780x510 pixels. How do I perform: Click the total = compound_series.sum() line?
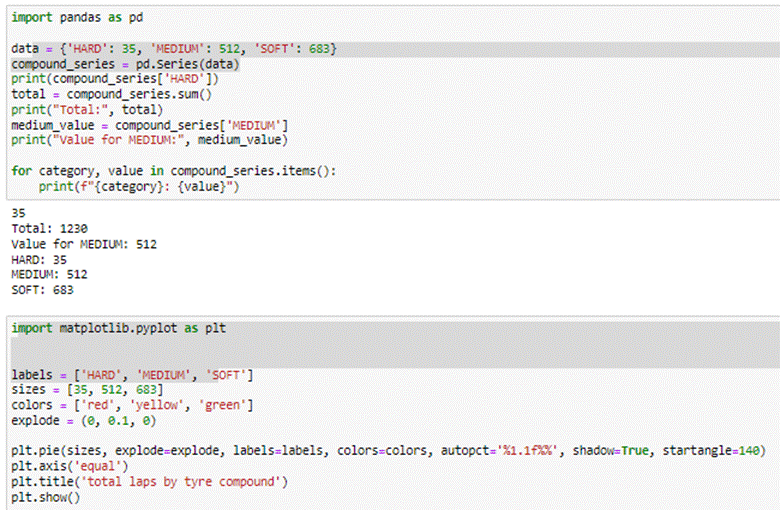[111, 95]
